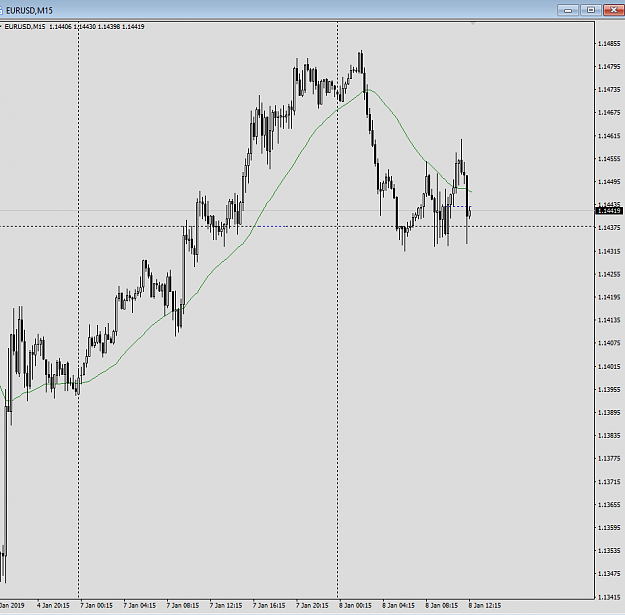Click price label 1.14675 on axis
Viewport: 625px width, 615px height.
point(609,113)
